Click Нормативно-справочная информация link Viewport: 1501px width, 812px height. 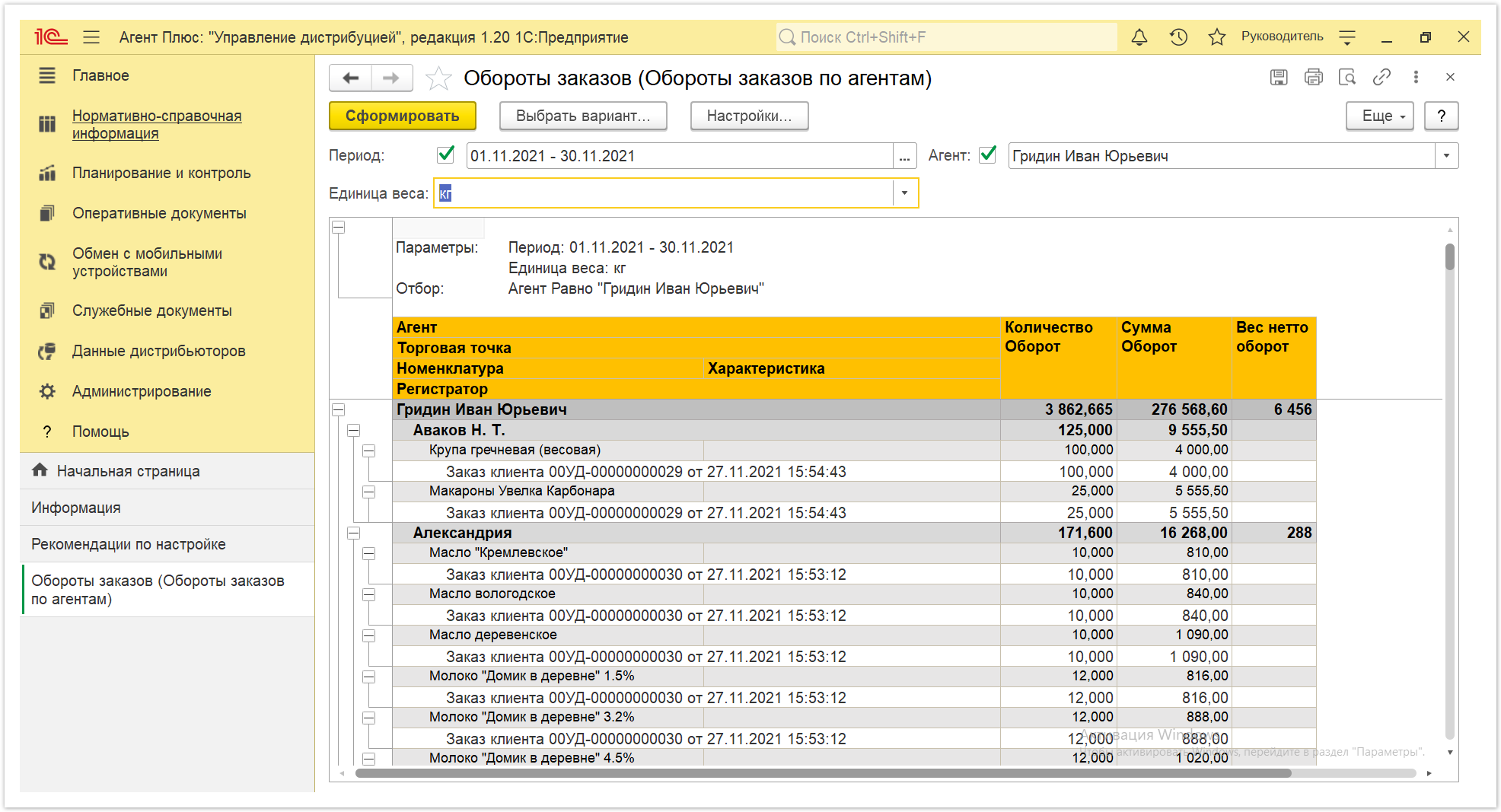click(157, 124)
